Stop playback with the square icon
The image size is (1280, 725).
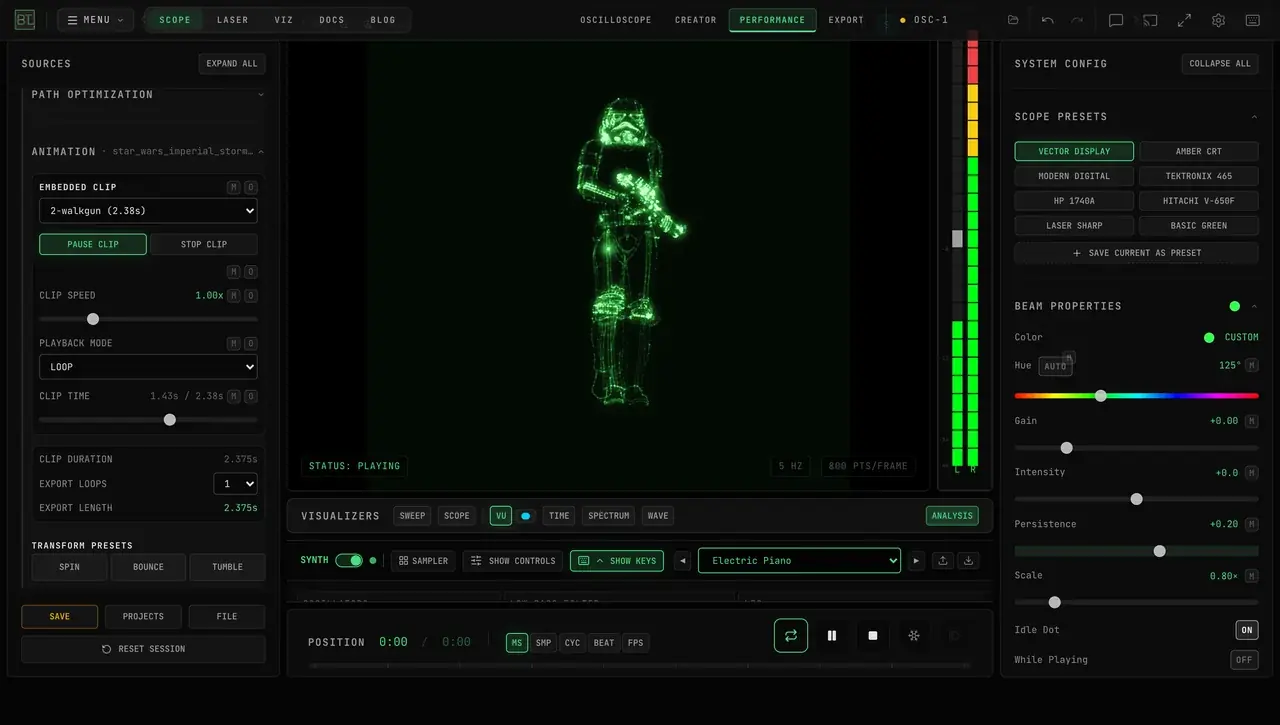pos(873,635)
